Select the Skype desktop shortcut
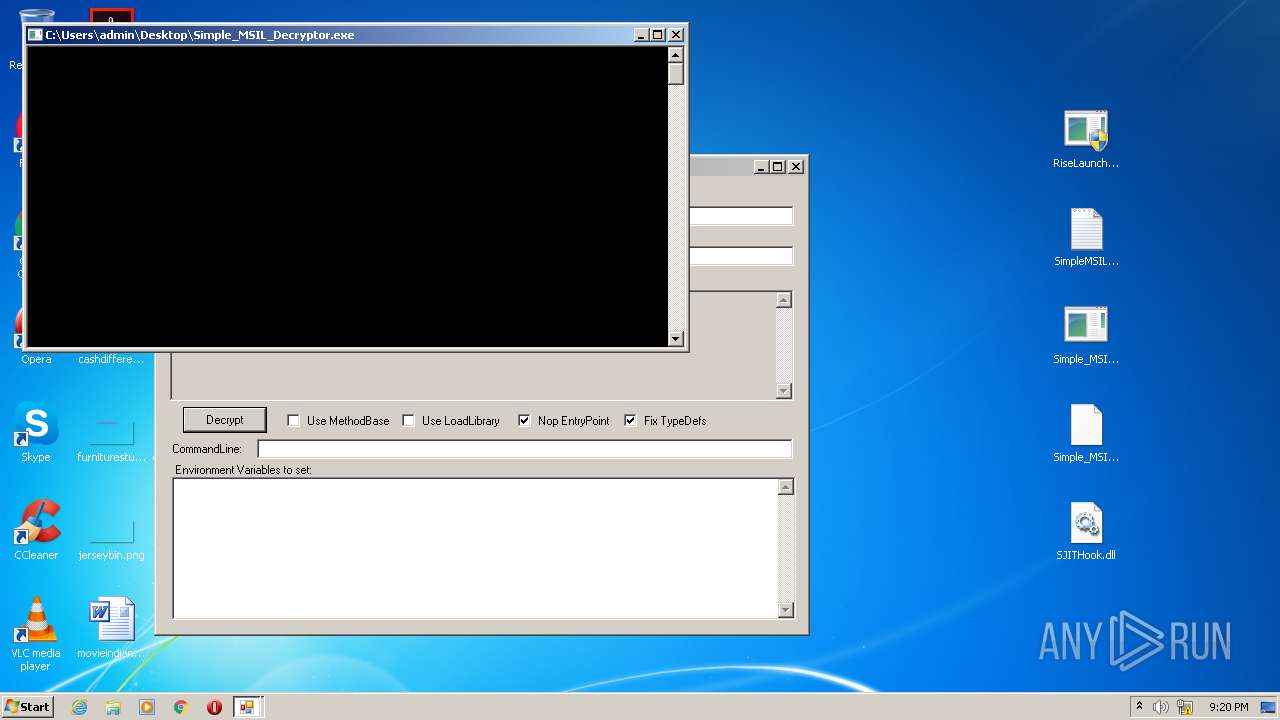 tap(36, 434)
